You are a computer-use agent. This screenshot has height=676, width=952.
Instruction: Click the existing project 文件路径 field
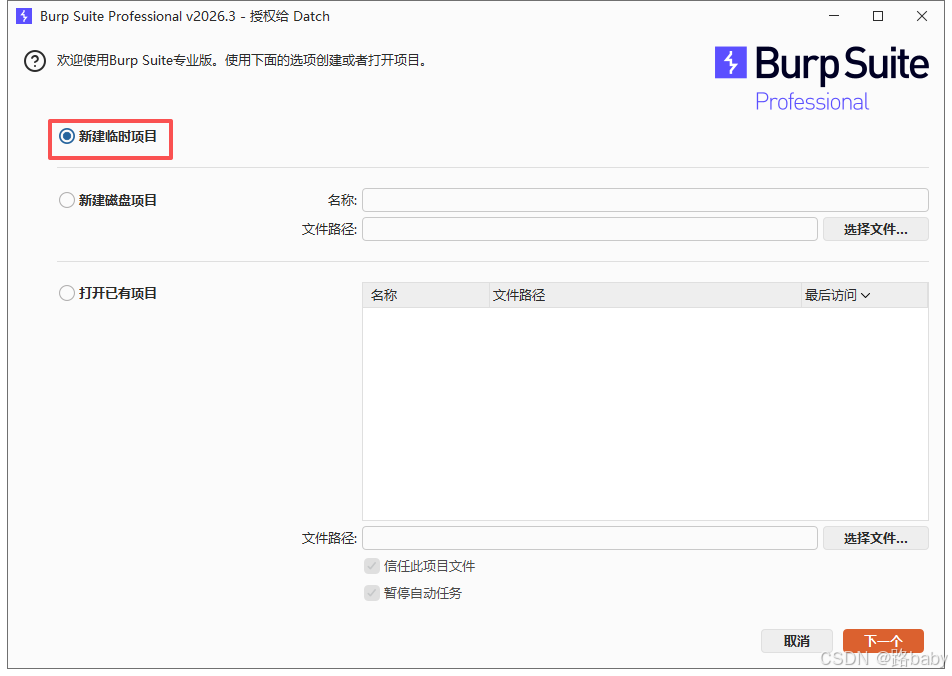[x=590, y=538]
